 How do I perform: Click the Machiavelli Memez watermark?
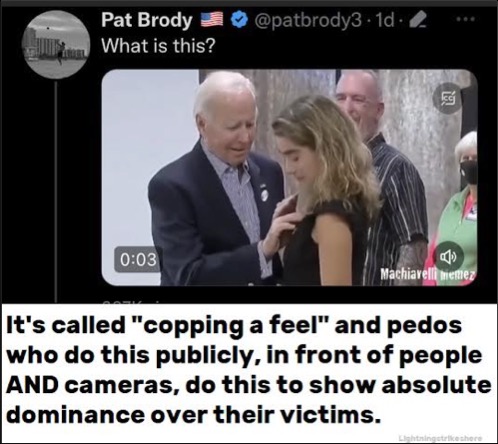pos(427,275)
